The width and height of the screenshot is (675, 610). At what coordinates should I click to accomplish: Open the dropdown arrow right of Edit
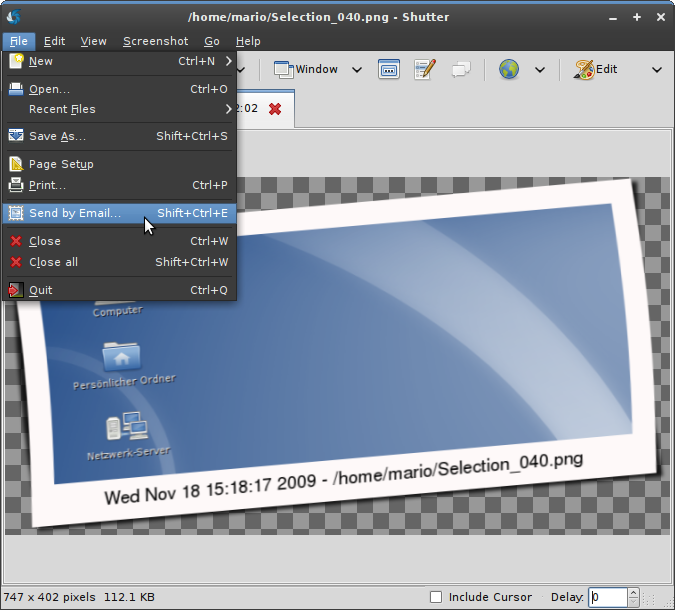[657, 69]
